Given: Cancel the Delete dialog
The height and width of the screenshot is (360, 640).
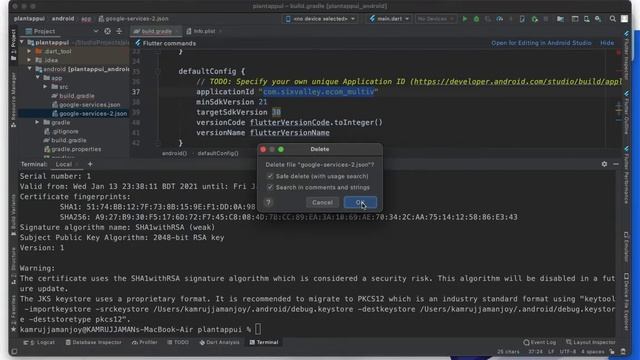Looking at the screenshot, I should coord(322,202).
